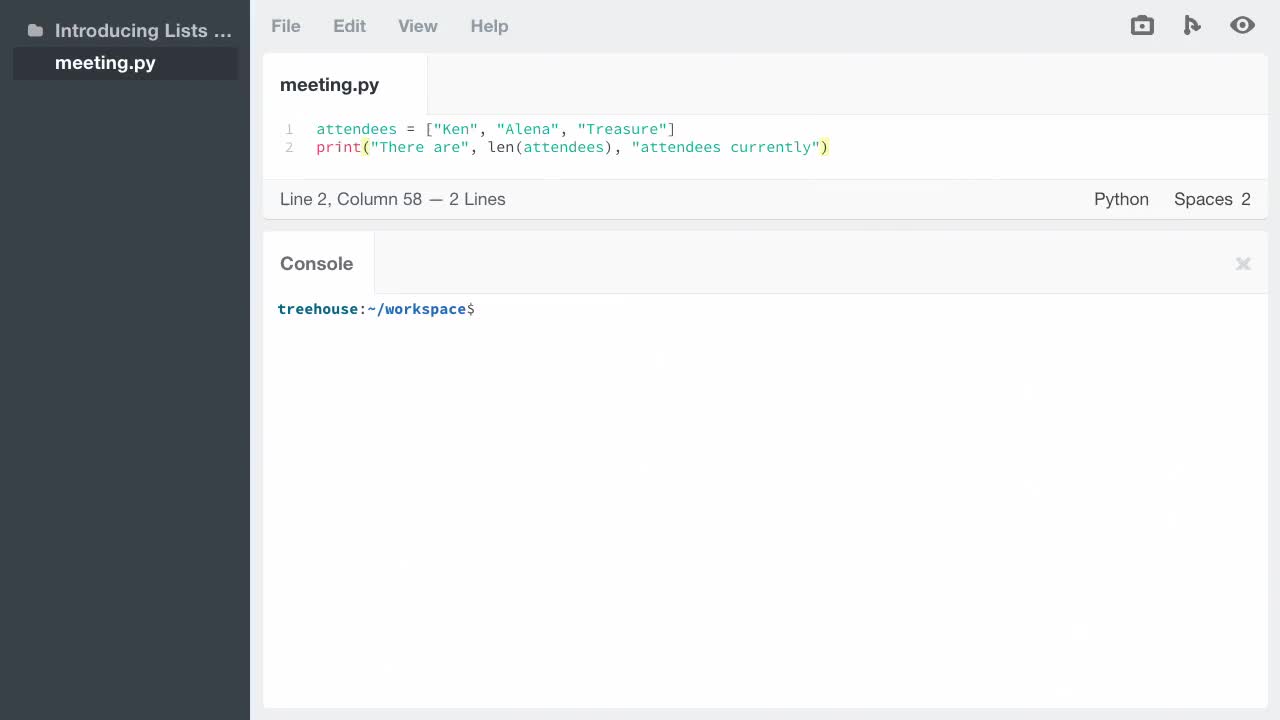Click line number 2 in the editor gutter
1280x720 pixels.
pos(289,147)
